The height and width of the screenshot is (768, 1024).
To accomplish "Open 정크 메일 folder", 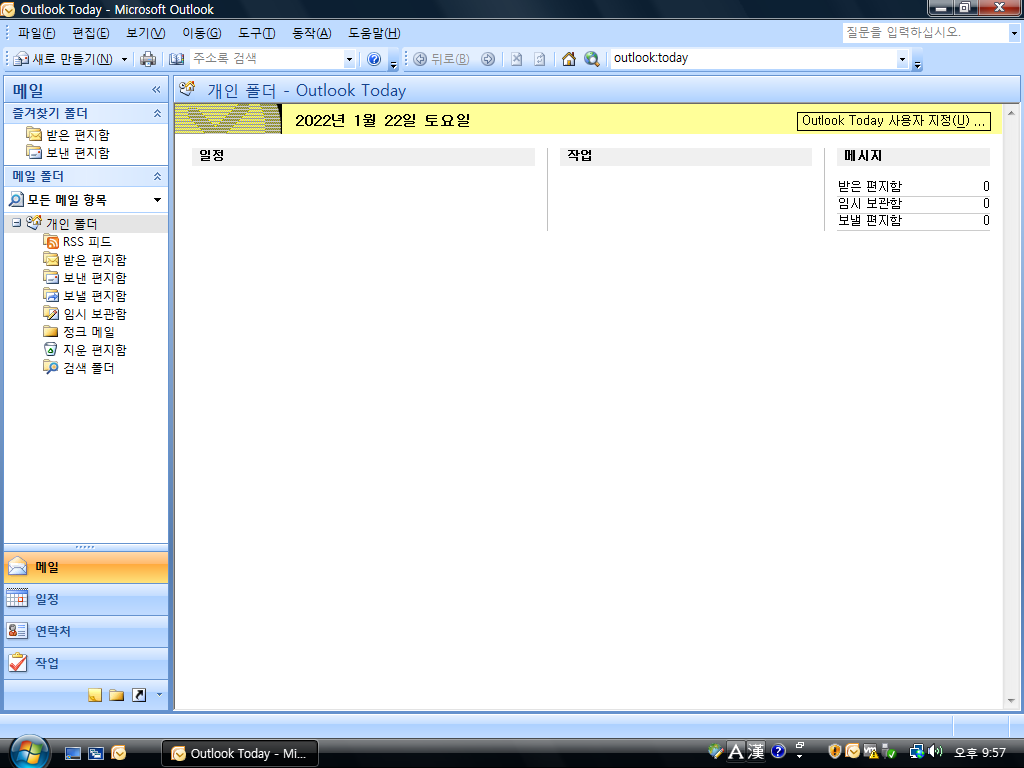I will point(89,332).
